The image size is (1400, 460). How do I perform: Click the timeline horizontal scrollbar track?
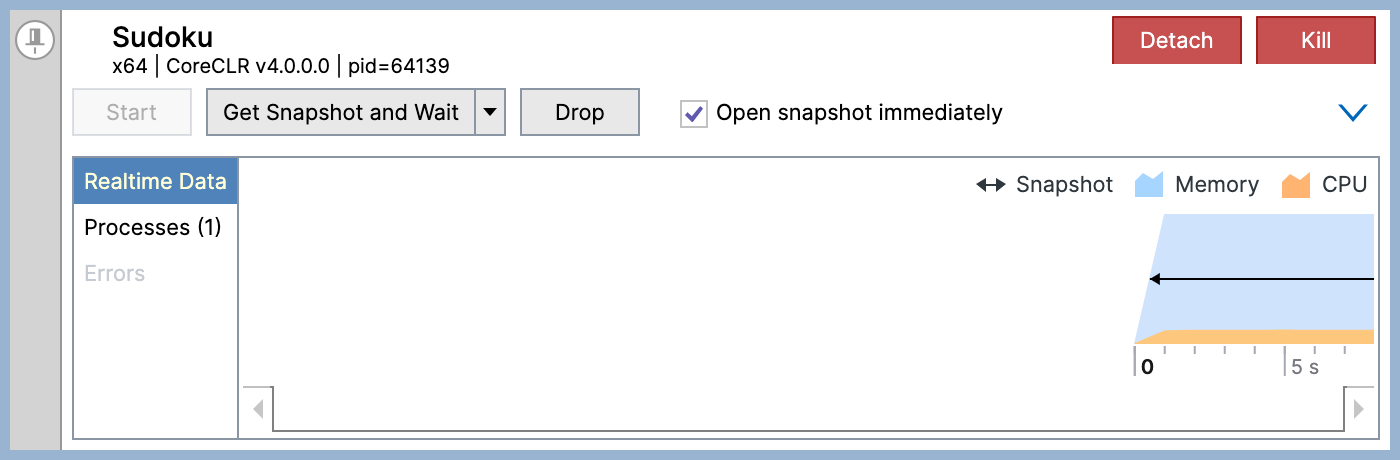808,409
